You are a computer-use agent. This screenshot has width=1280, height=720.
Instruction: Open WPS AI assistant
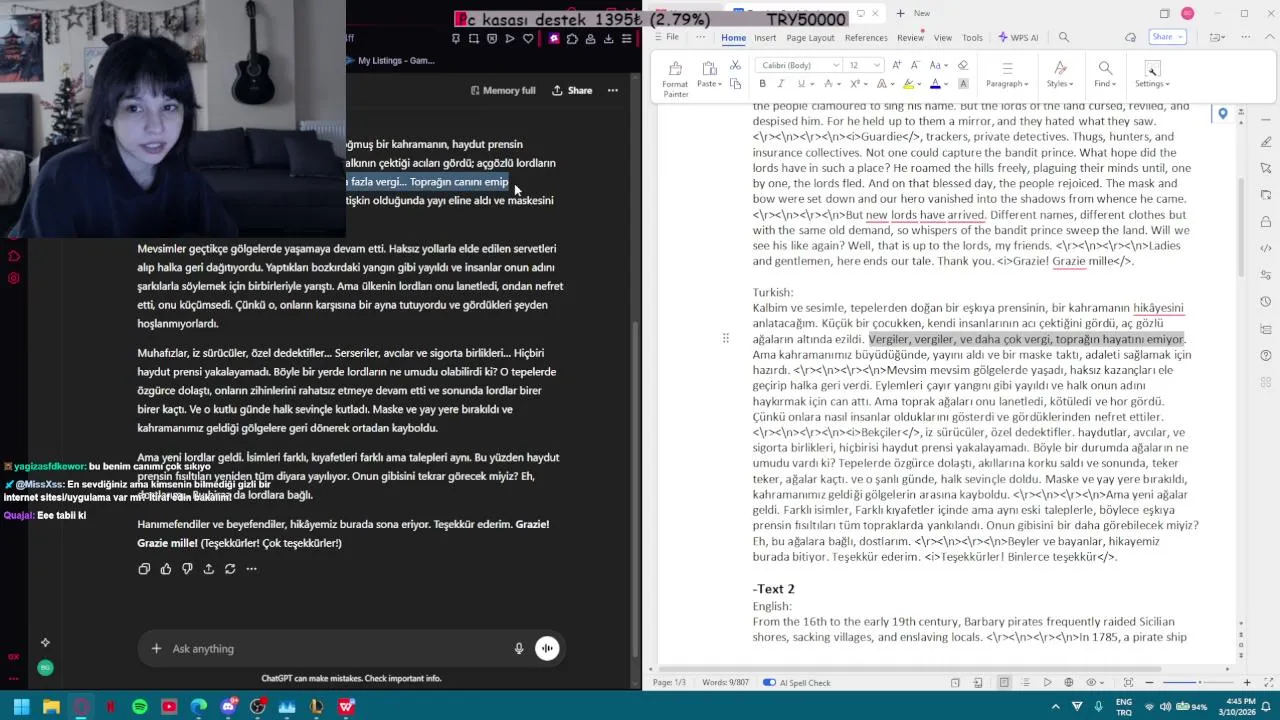pyautogui.click(x=1018, y=38)
